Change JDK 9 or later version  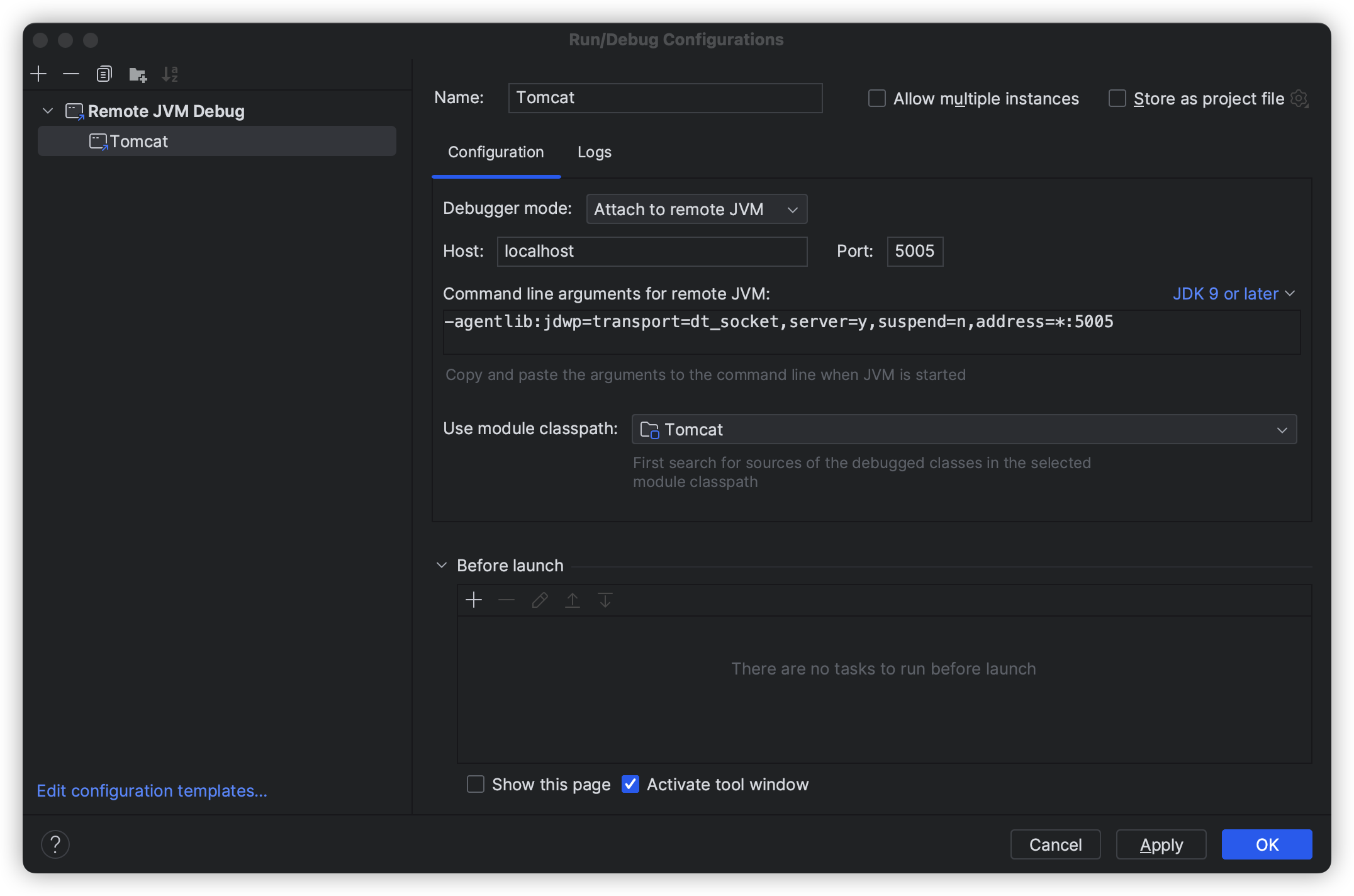[x=1234, y=294]
